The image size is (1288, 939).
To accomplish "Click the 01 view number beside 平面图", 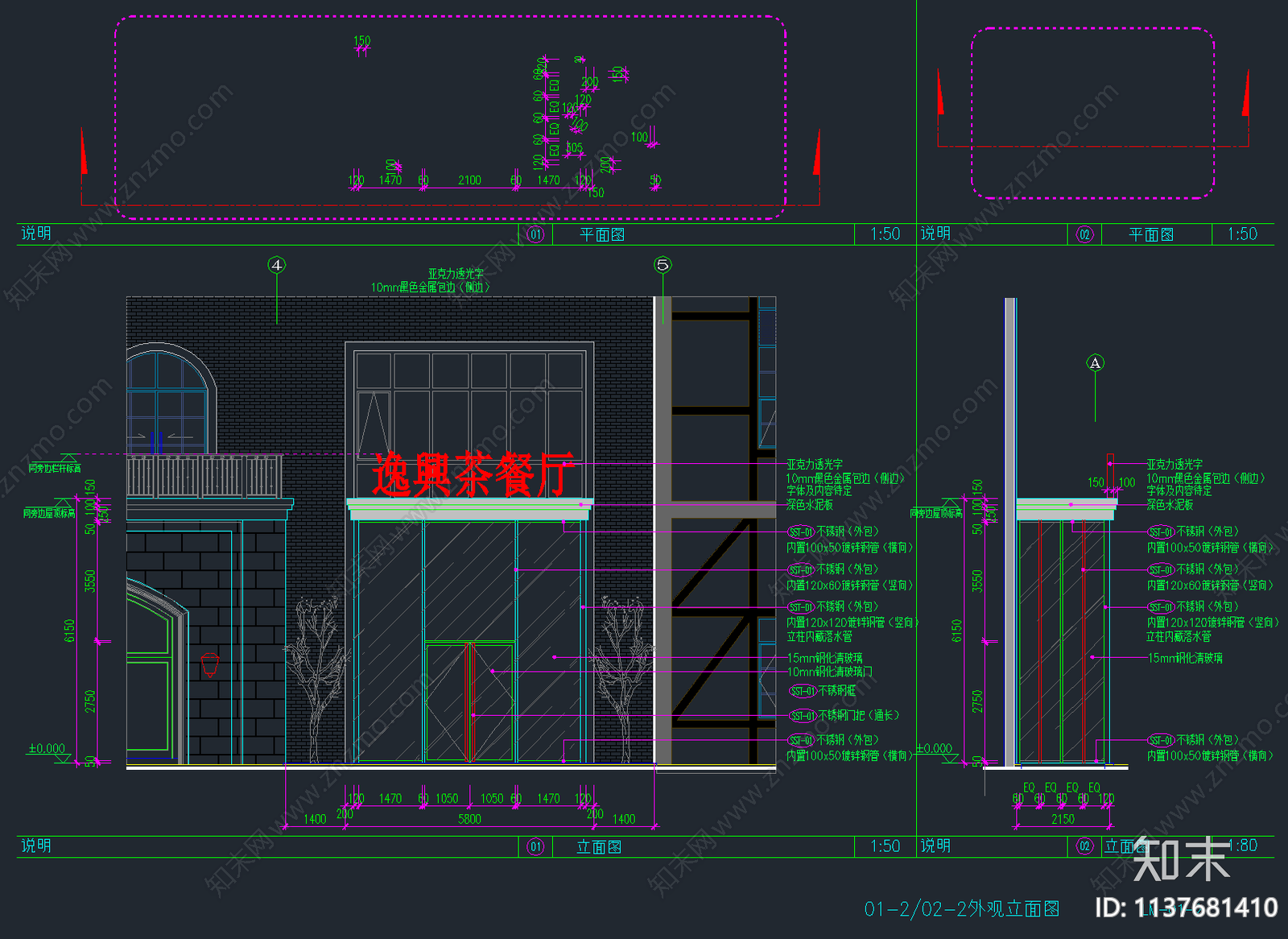I will (x=535, y=234).
